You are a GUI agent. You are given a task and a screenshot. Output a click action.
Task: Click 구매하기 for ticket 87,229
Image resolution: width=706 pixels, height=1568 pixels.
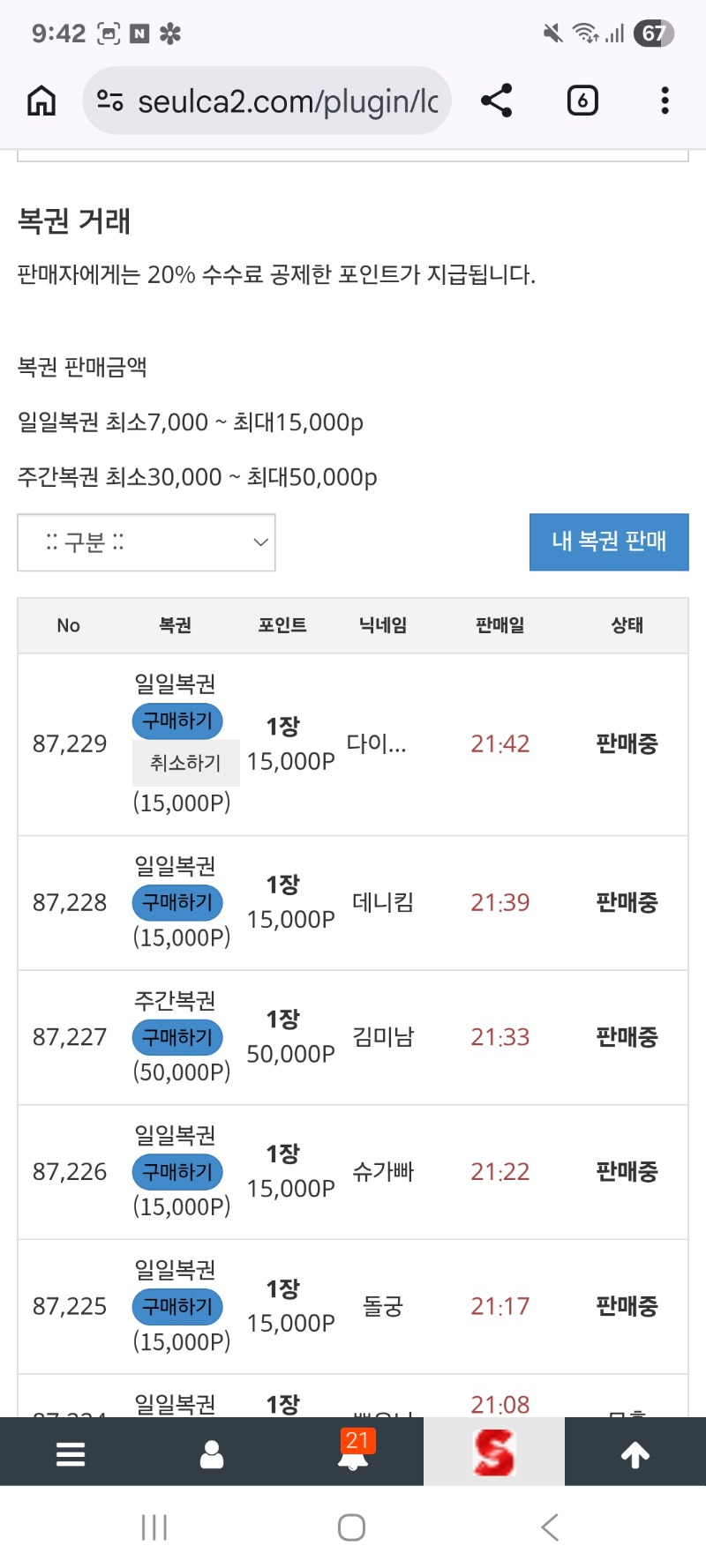point(177,721)
